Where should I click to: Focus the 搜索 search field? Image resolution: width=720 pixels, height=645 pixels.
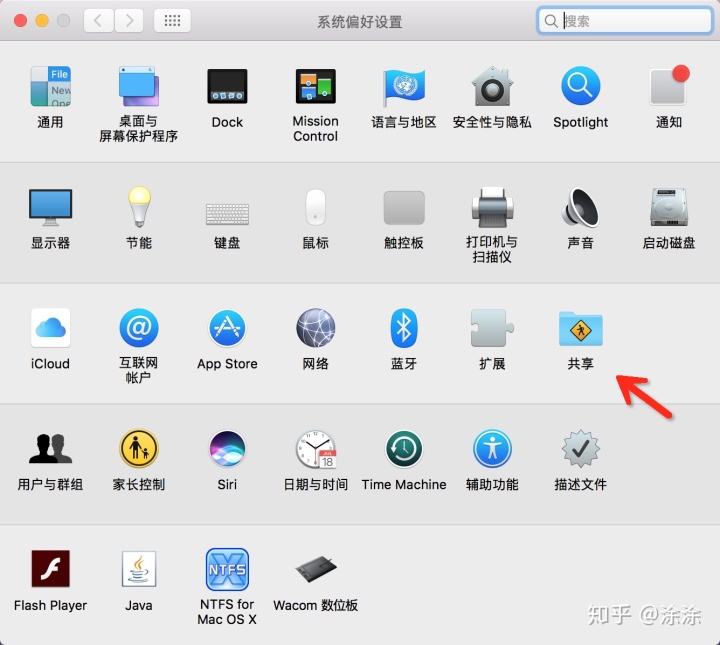click(624, 21)
